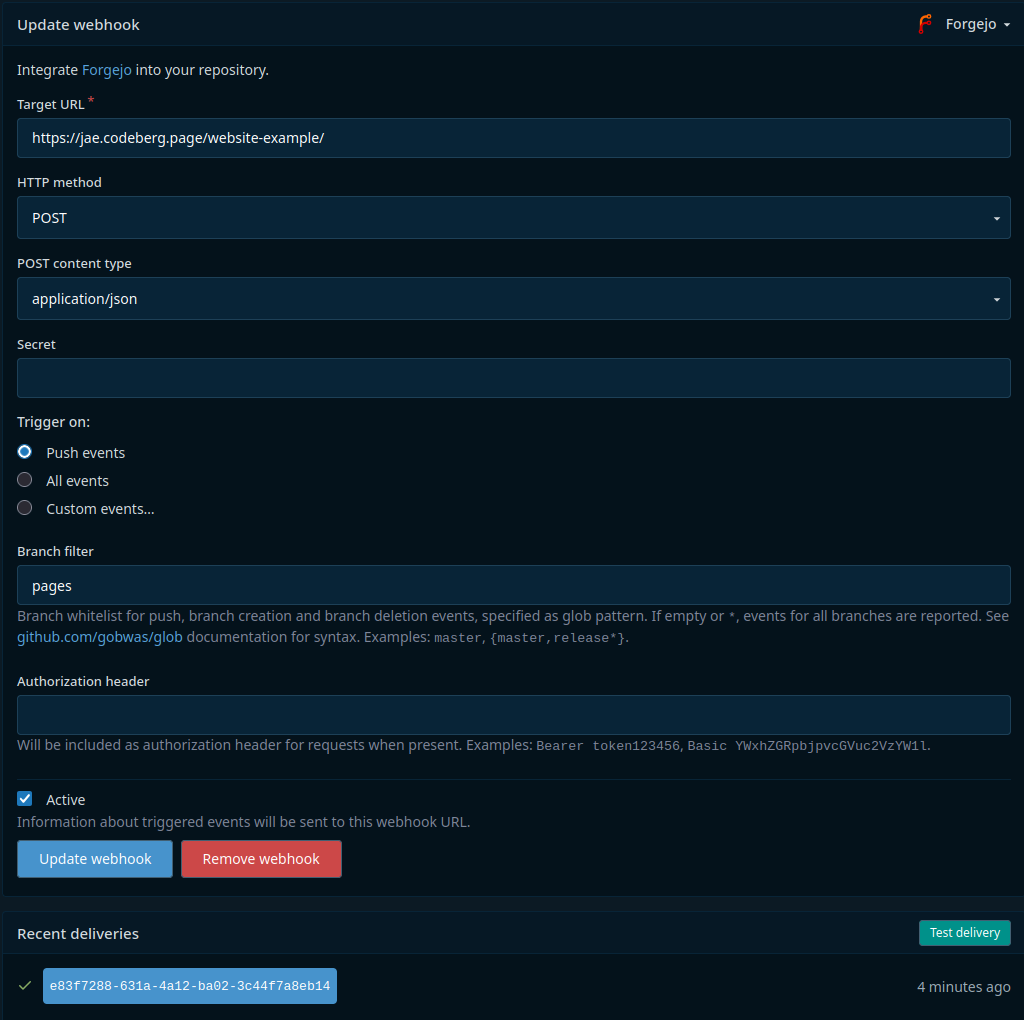Screen dimensions: 1024x1020
Task: Click the Update webhook button
Action: pyautogui.click(x=94, y=858)
